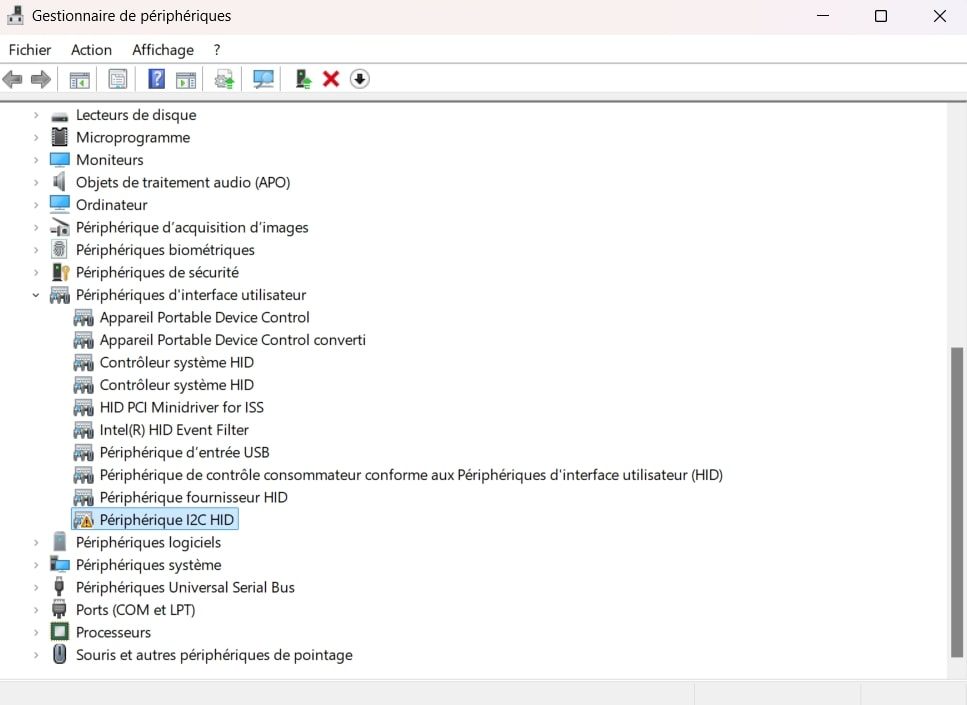967x705 pixels.
Task: Select Intel(R) HID Event Filter device
Action: pyautogui.click(x=177, y=429)
